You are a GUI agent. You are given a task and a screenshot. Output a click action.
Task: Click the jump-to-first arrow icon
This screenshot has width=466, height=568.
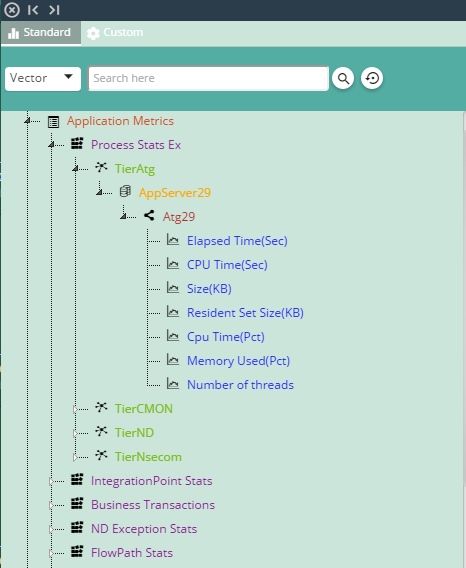click(x=33, y=10)
